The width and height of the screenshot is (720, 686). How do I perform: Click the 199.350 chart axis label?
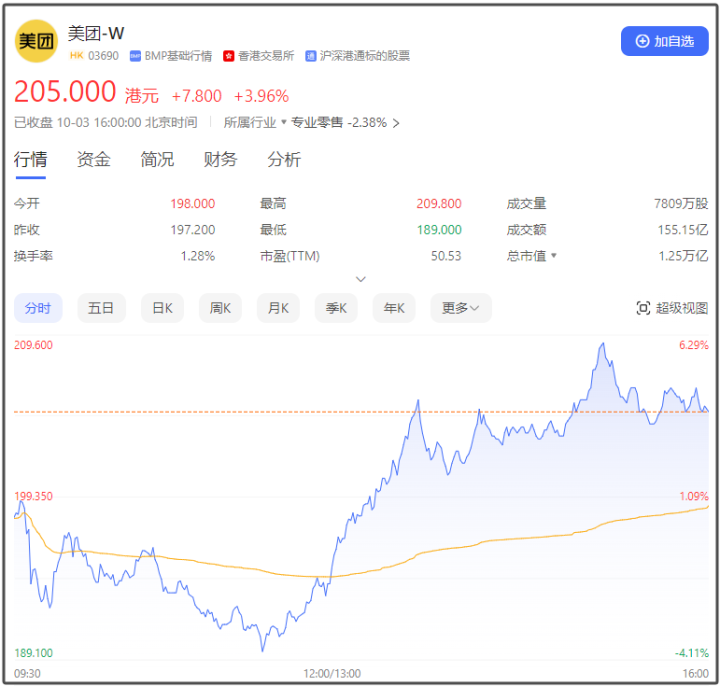click(34, 496)
